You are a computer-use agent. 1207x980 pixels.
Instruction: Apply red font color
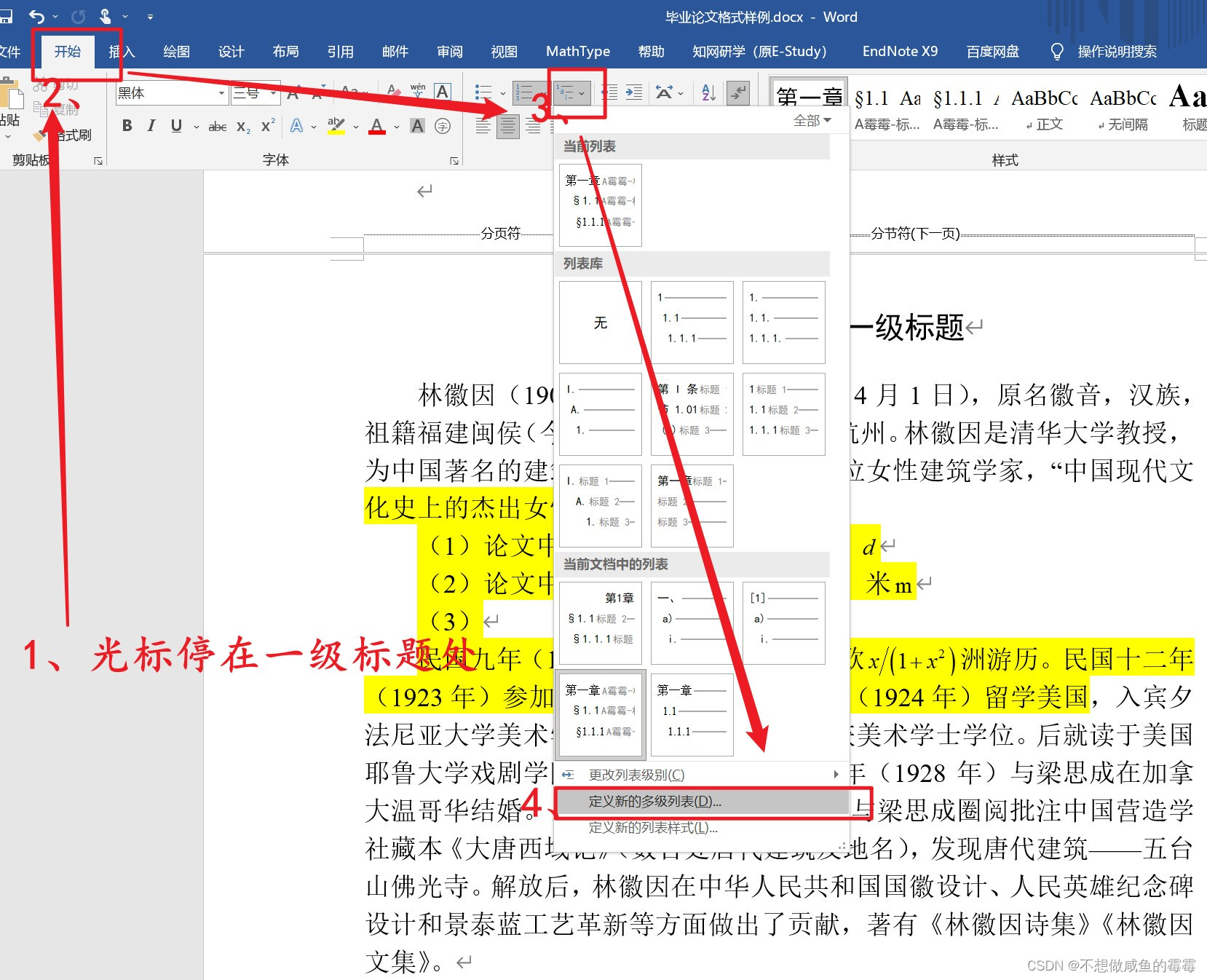pyautogui.click(x=377, y=126)
